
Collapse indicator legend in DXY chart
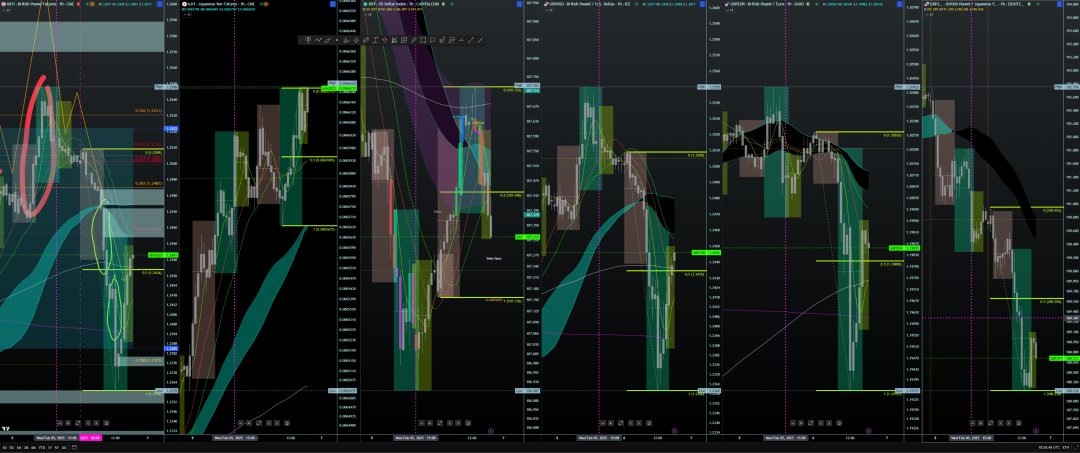click(368, 14)
